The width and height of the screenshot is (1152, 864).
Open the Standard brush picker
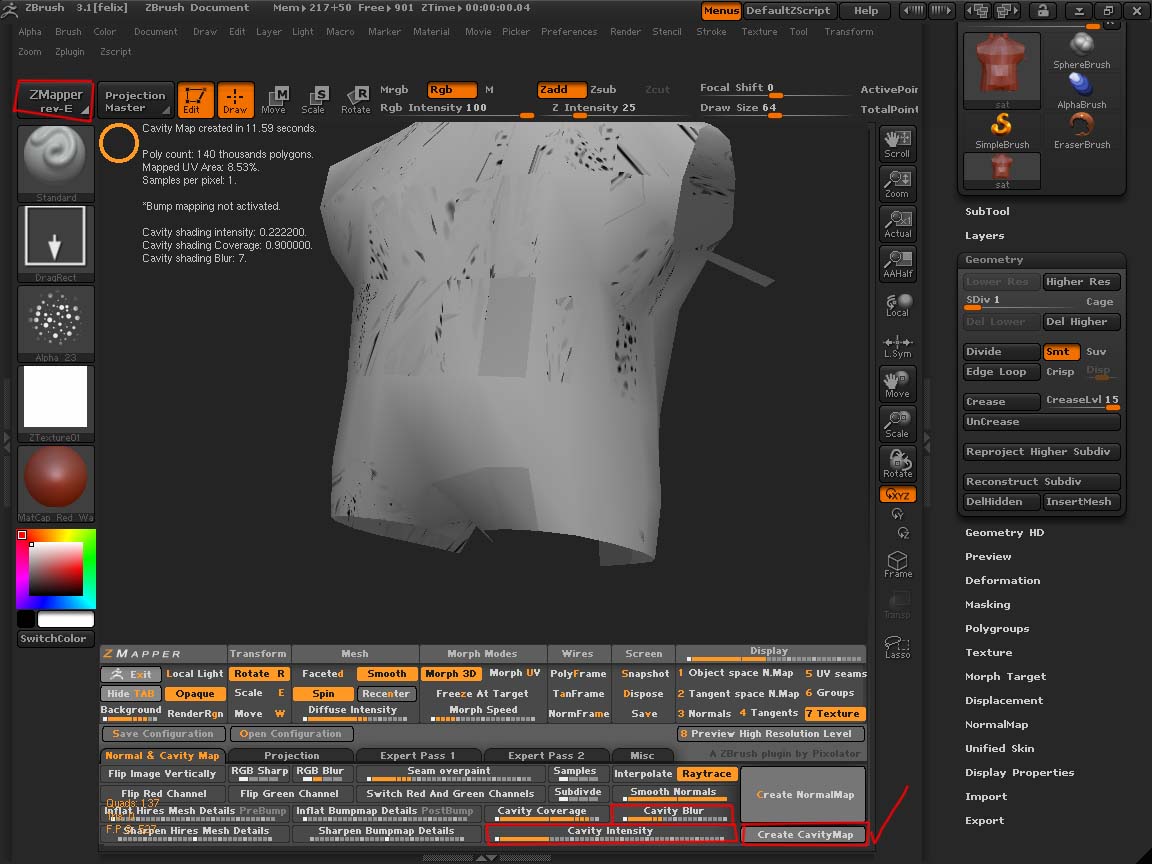tap(56, 163)
